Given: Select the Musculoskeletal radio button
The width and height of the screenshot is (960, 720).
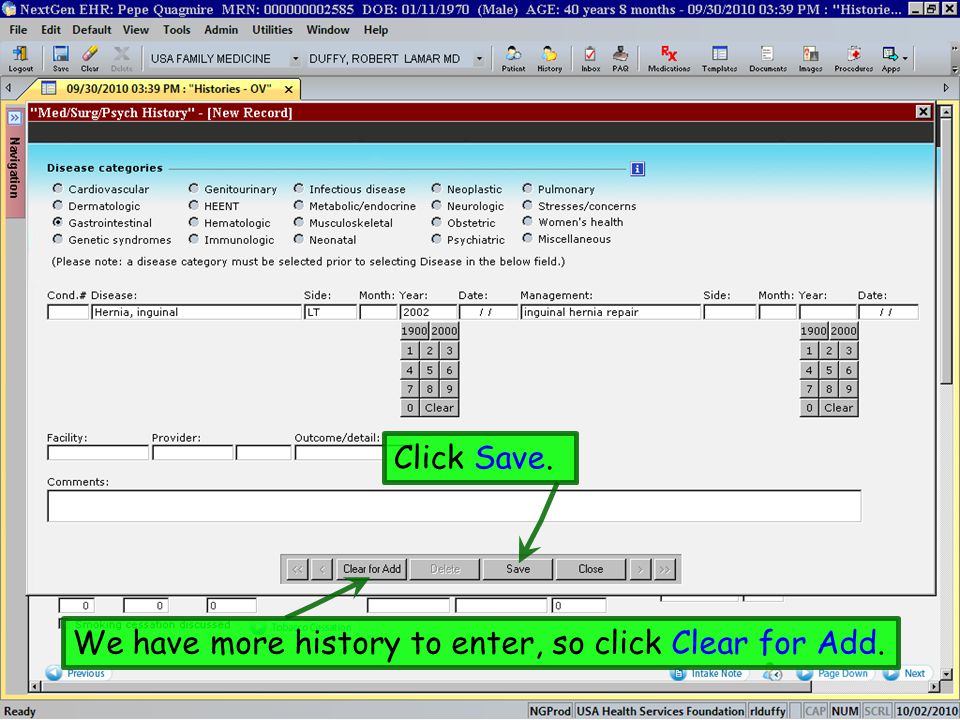Looking at the screenshot, I should tap(298, 222).
